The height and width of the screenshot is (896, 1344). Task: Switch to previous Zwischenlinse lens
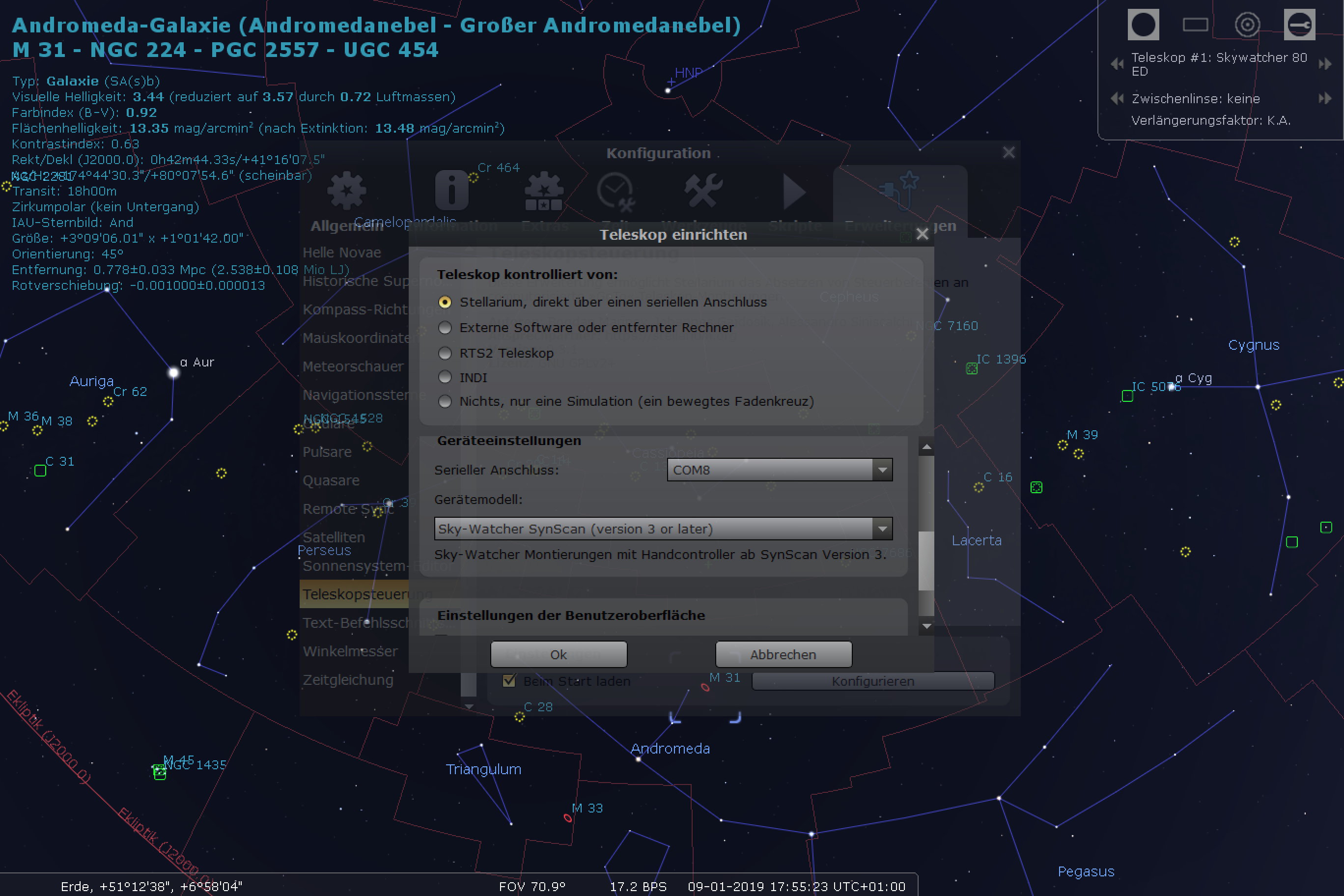pos(1117,98)
